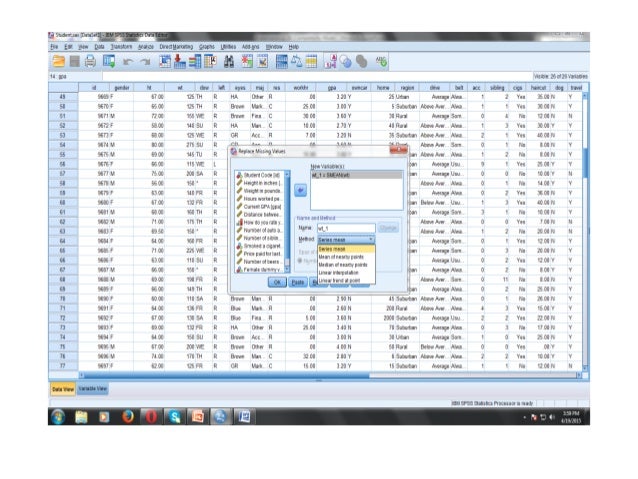638x479 pixels.
Task: Click the Insert variable toolbar icon
Action: tap(263, 61)
